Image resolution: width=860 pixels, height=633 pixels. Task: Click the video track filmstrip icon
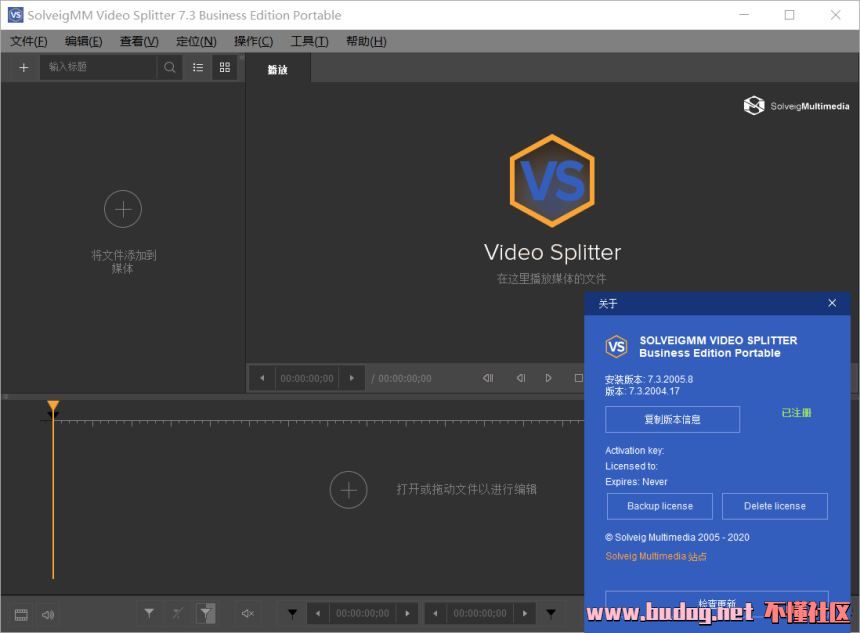click(21, 613)
